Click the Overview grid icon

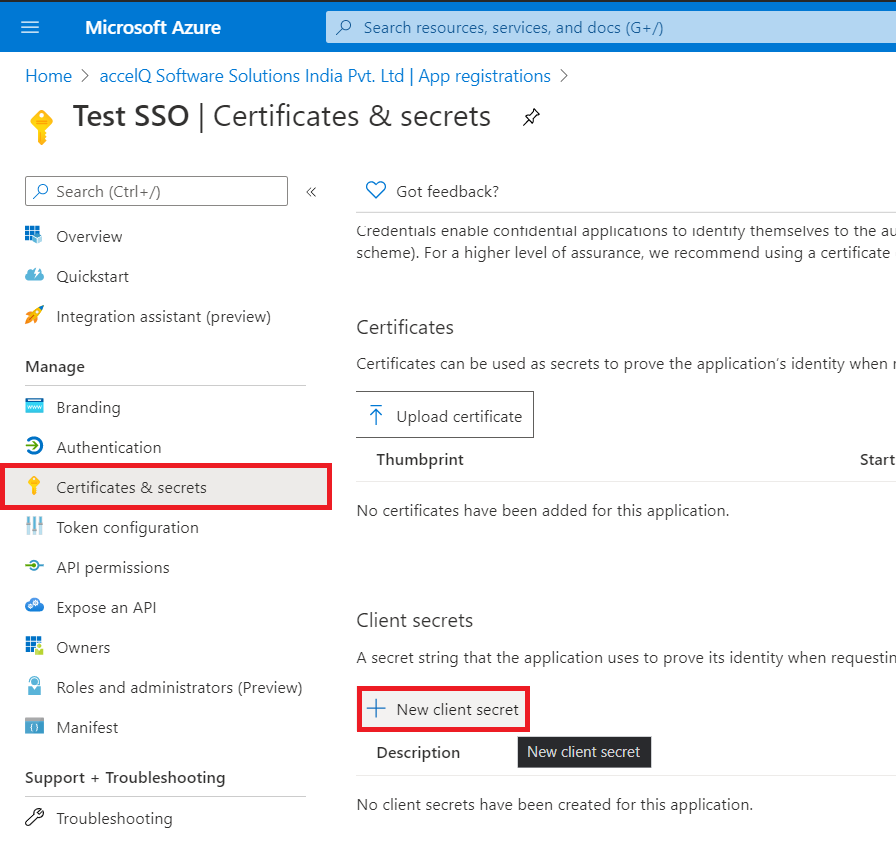pos(34,235)
